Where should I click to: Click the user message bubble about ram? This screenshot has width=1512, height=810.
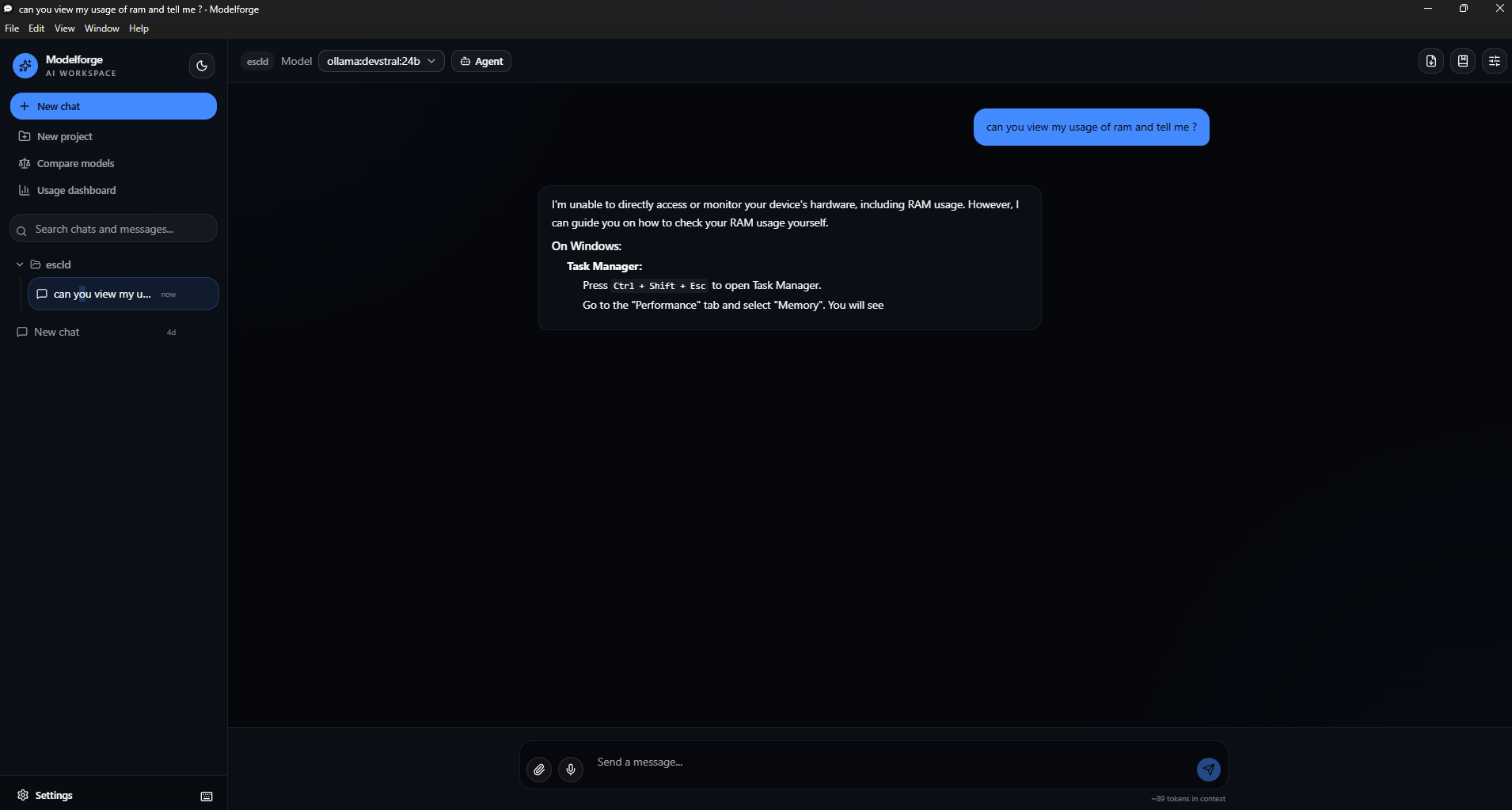pyautogui.click(x=1092, y=127)
